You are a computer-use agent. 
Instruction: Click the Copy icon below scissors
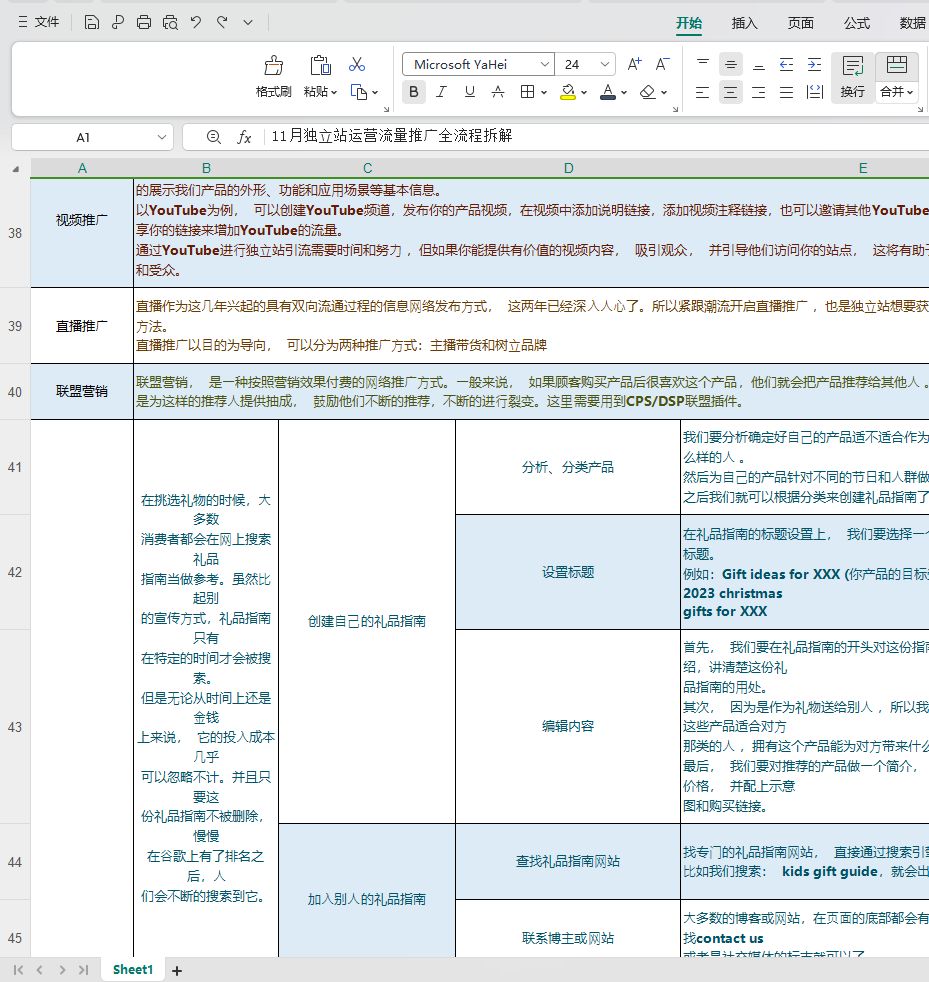point(359,92)
